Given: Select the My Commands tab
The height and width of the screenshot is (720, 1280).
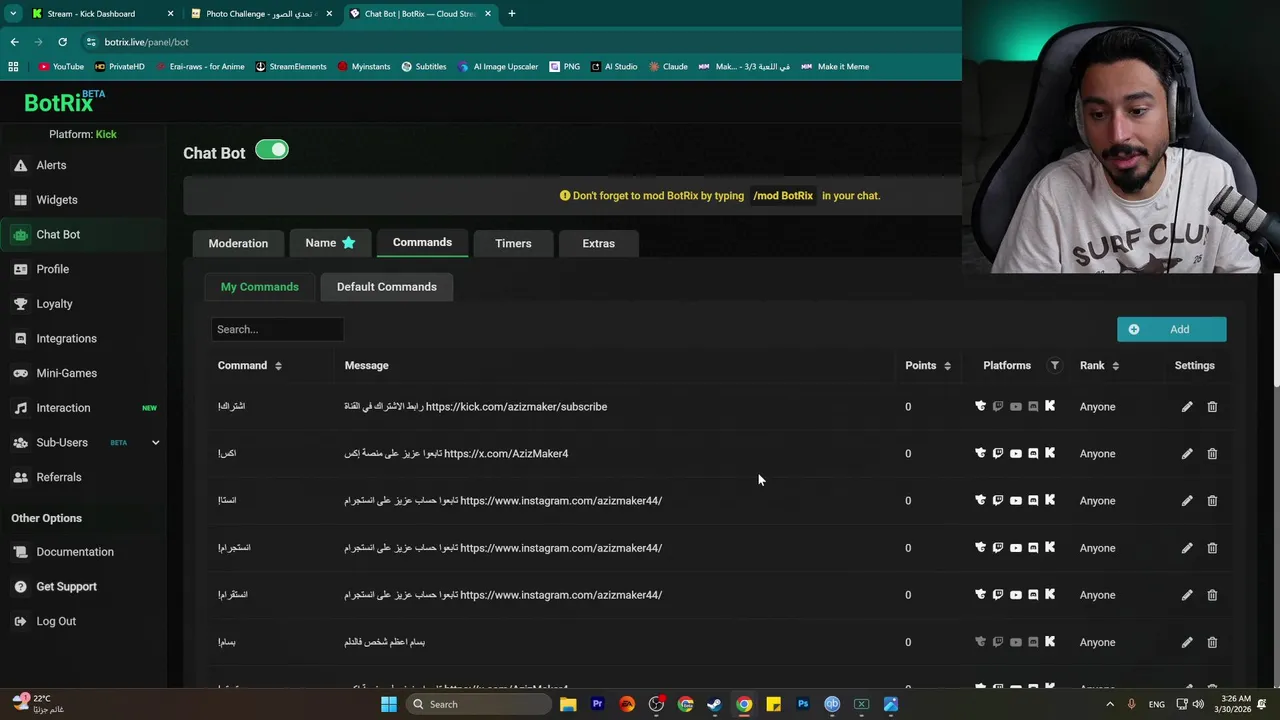Looking at the screenshot, I should [x=260, y=287].
